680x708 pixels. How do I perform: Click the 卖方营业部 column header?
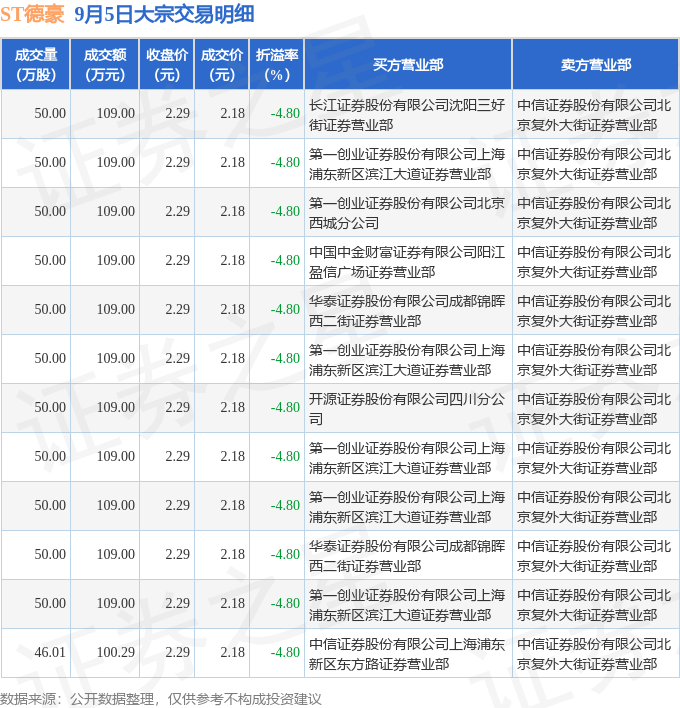click(596, 64)
